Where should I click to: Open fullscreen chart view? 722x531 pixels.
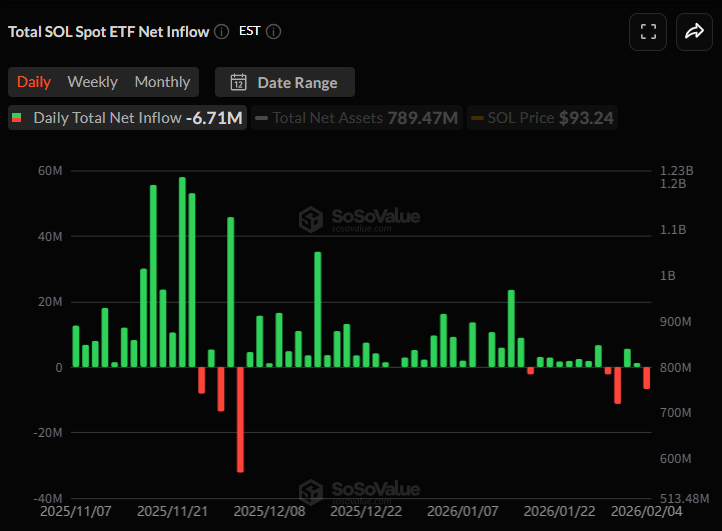[648, 32]
